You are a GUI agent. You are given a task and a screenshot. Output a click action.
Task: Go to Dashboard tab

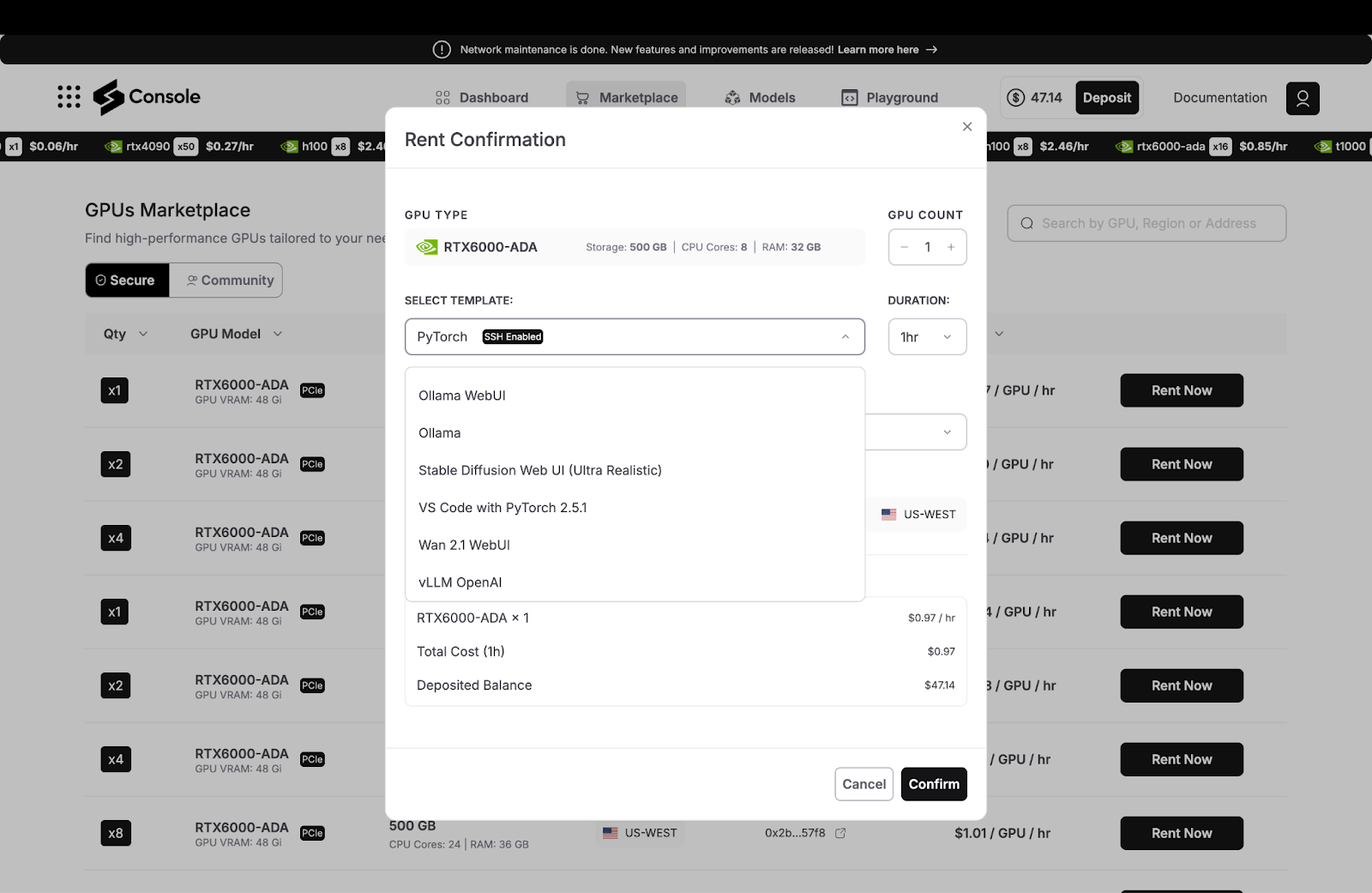coord(481,98)
